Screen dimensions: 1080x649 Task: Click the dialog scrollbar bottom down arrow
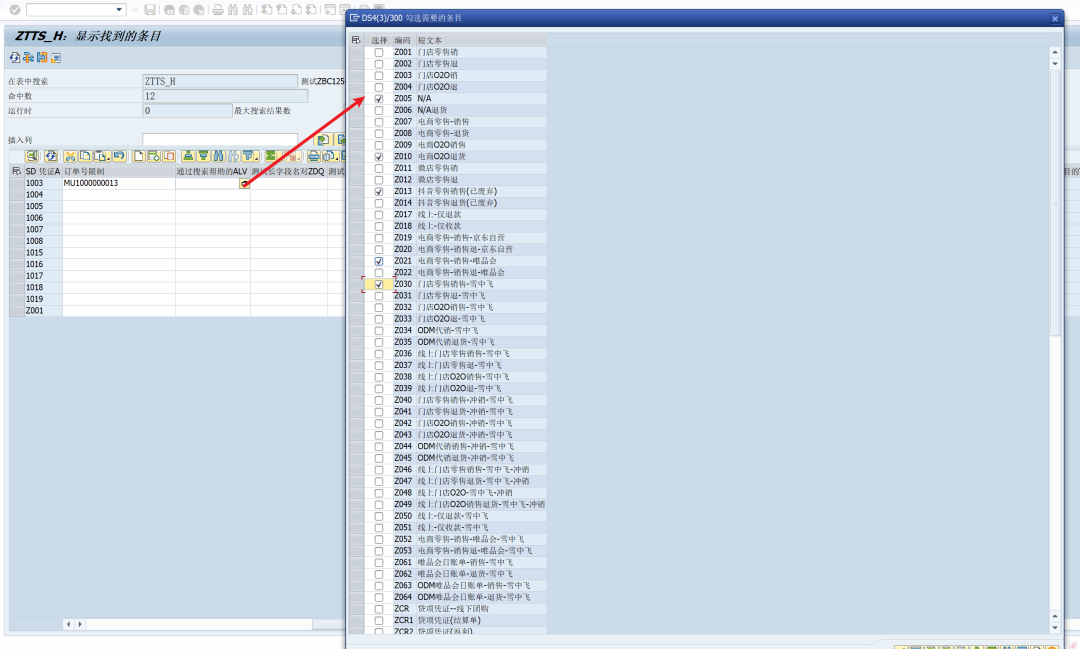pyautogui.click(x=1055, y=628)
